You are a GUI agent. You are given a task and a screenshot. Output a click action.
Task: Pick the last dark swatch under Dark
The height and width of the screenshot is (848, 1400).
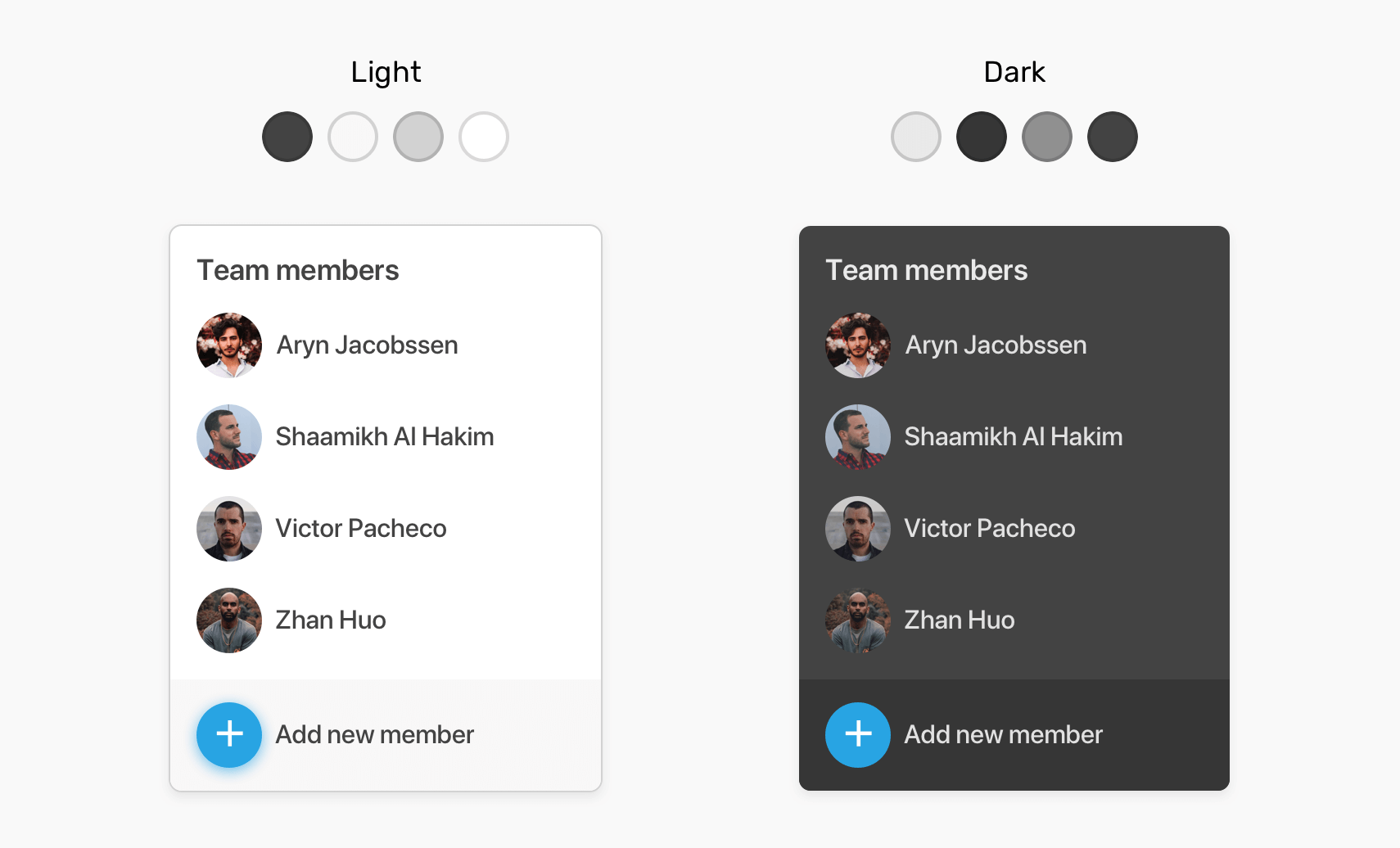(1113, 137)
